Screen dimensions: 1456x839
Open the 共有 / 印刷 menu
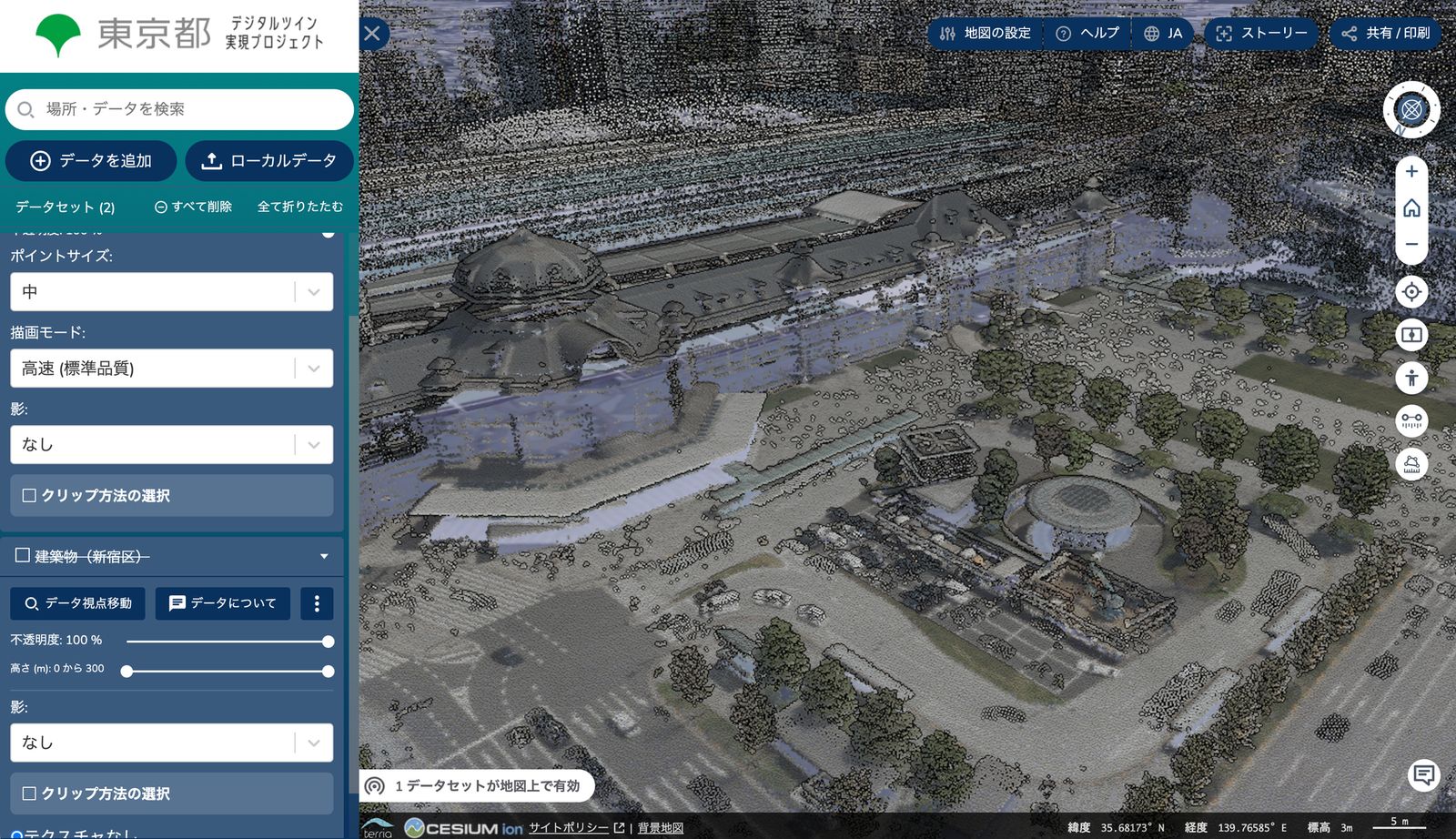coord(1385,34)
